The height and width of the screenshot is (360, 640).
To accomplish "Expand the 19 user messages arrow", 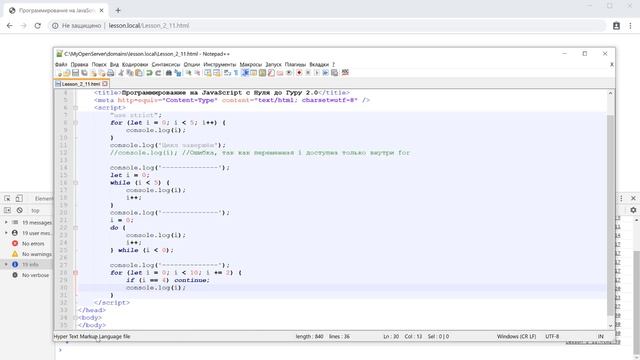I will (x=6, y=233).
